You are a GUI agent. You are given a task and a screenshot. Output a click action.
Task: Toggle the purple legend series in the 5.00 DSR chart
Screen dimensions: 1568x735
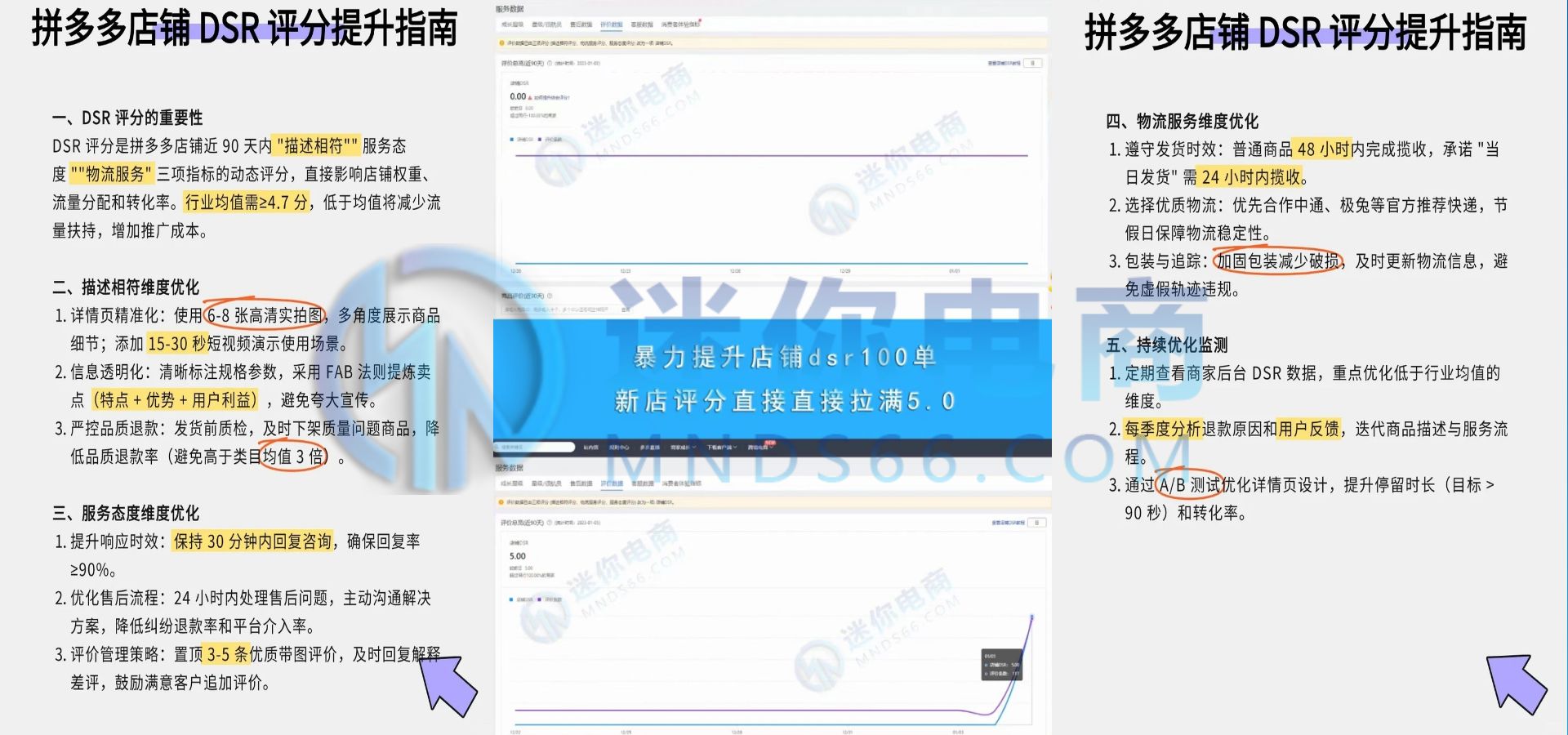[541, 599]
